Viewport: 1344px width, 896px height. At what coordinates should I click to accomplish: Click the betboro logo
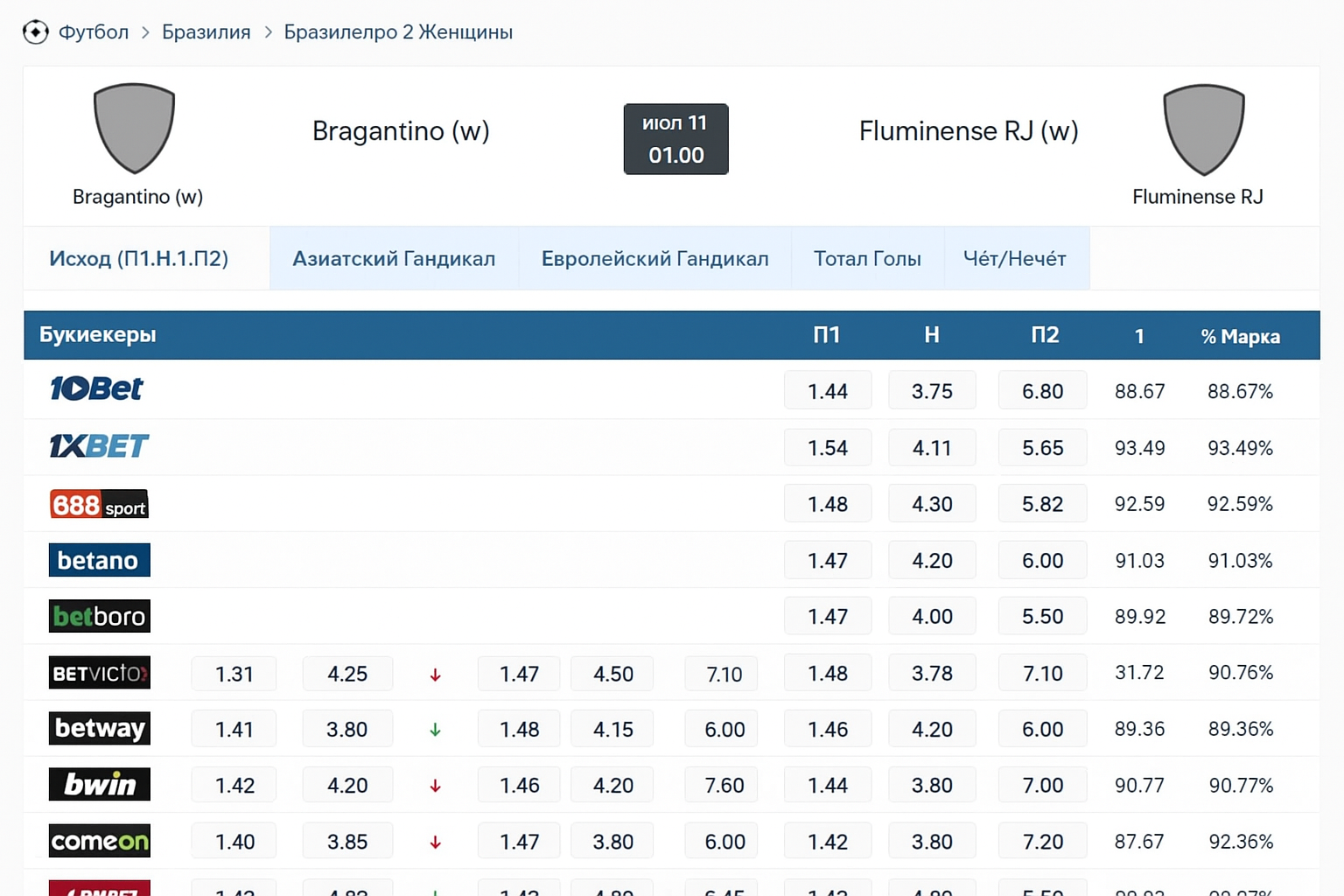coord(99,616)
